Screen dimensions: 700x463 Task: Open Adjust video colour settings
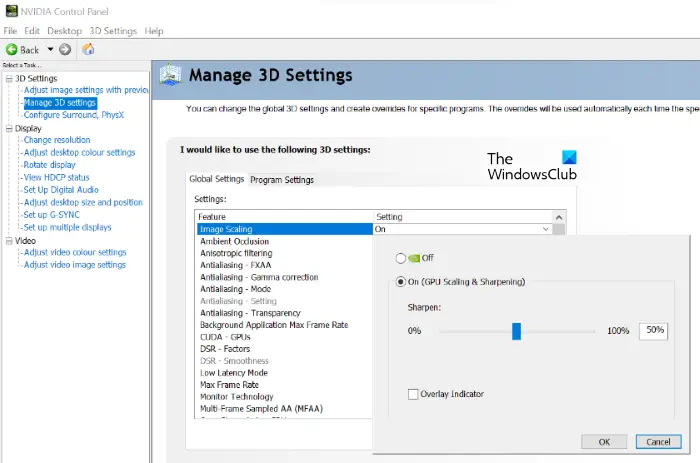pyautogui.click(x=75, y=252)
